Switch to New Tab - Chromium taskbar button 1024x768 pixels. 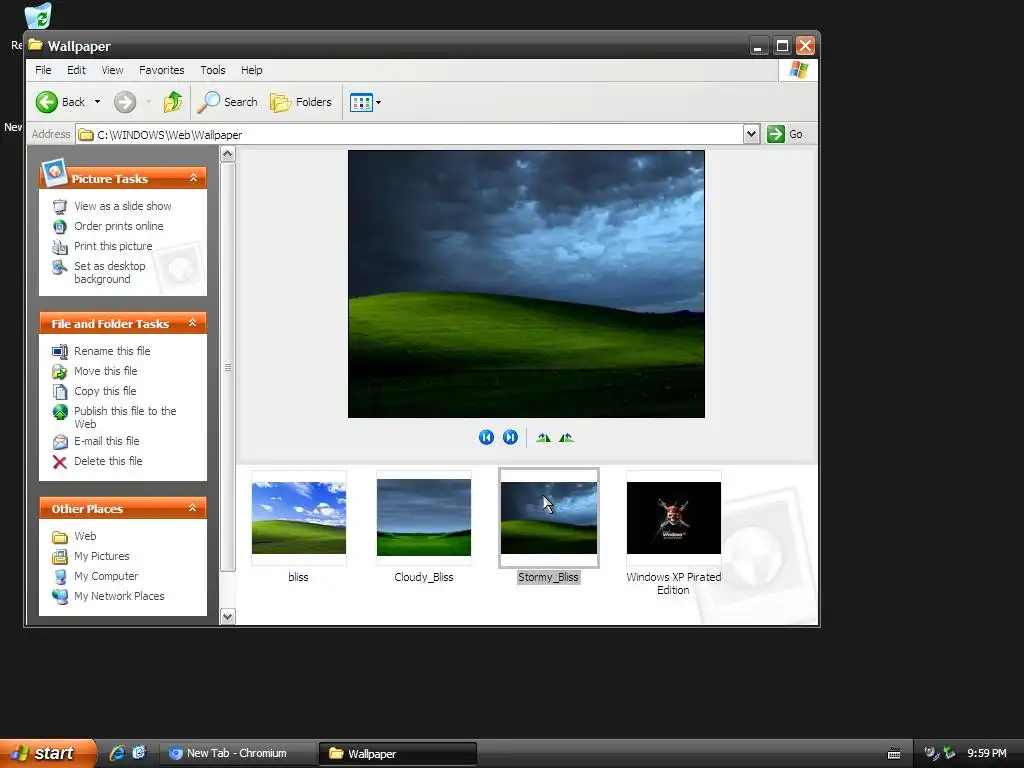236,753
